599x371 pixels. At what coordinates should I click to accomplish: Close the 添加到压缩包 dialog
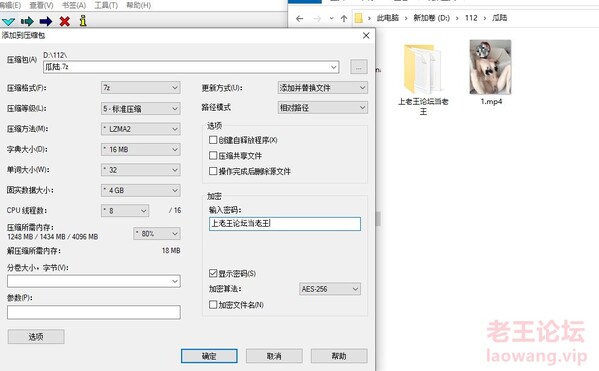click(366, 36)
